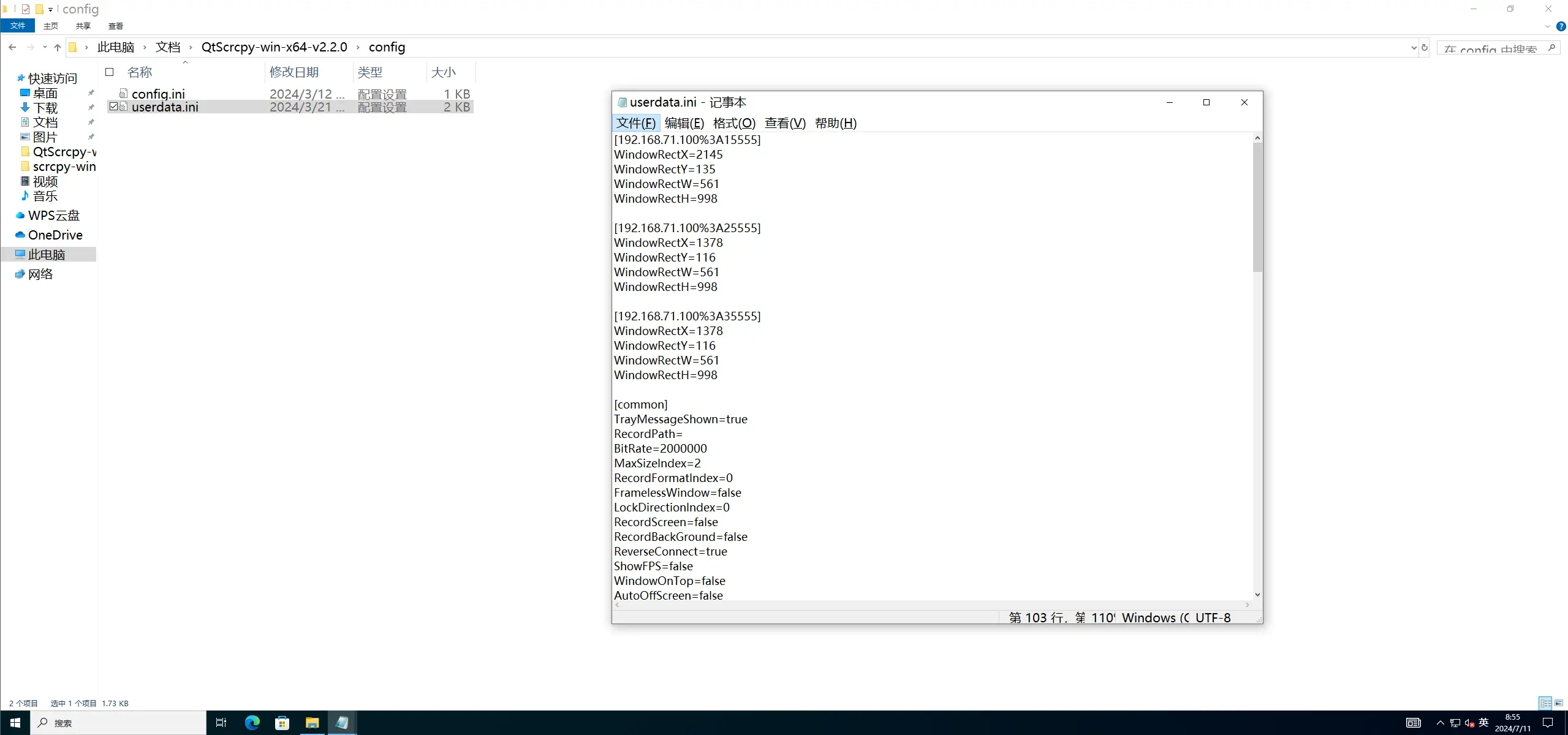Expand the address bar history dropdown
This screenshot has height=735, width=1568.
1414,47
